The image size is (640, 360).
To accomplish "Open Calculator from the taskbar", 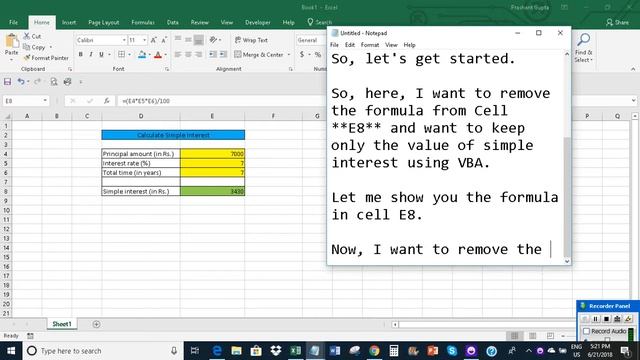I will tap(393, 351).
